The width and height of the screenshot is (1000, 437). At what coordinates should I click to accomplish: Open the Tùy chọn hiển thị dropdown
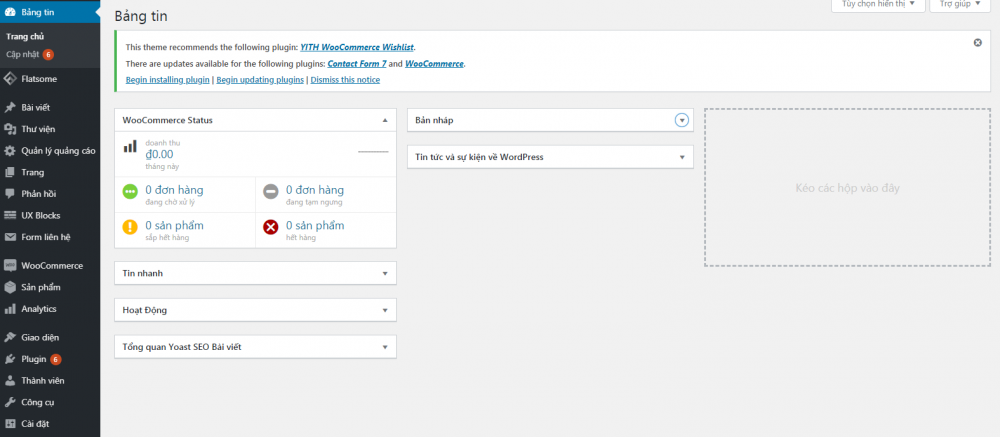[x=871, y=5]
